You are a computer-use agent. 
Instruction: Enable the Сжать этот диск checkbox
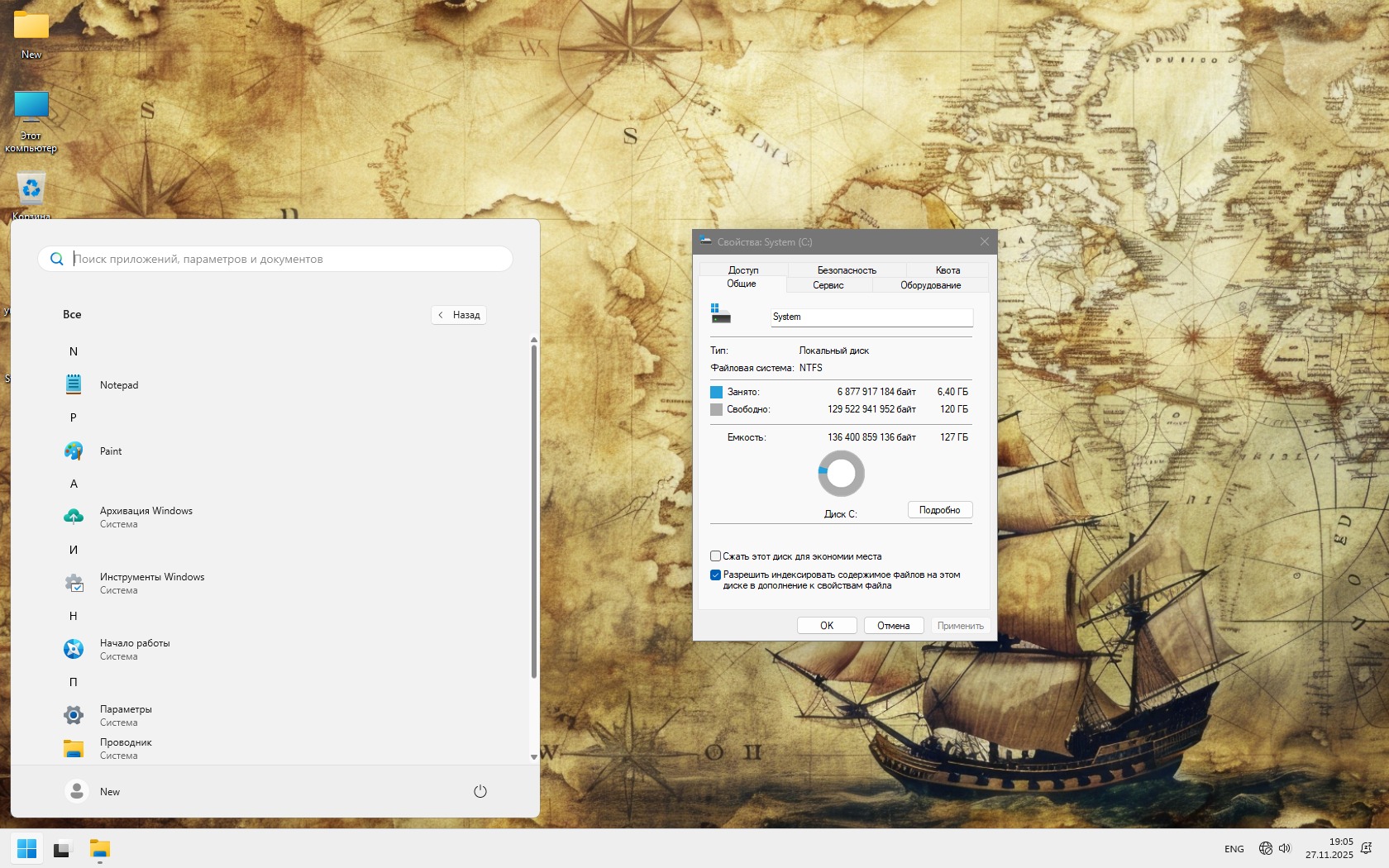point(715,556)
